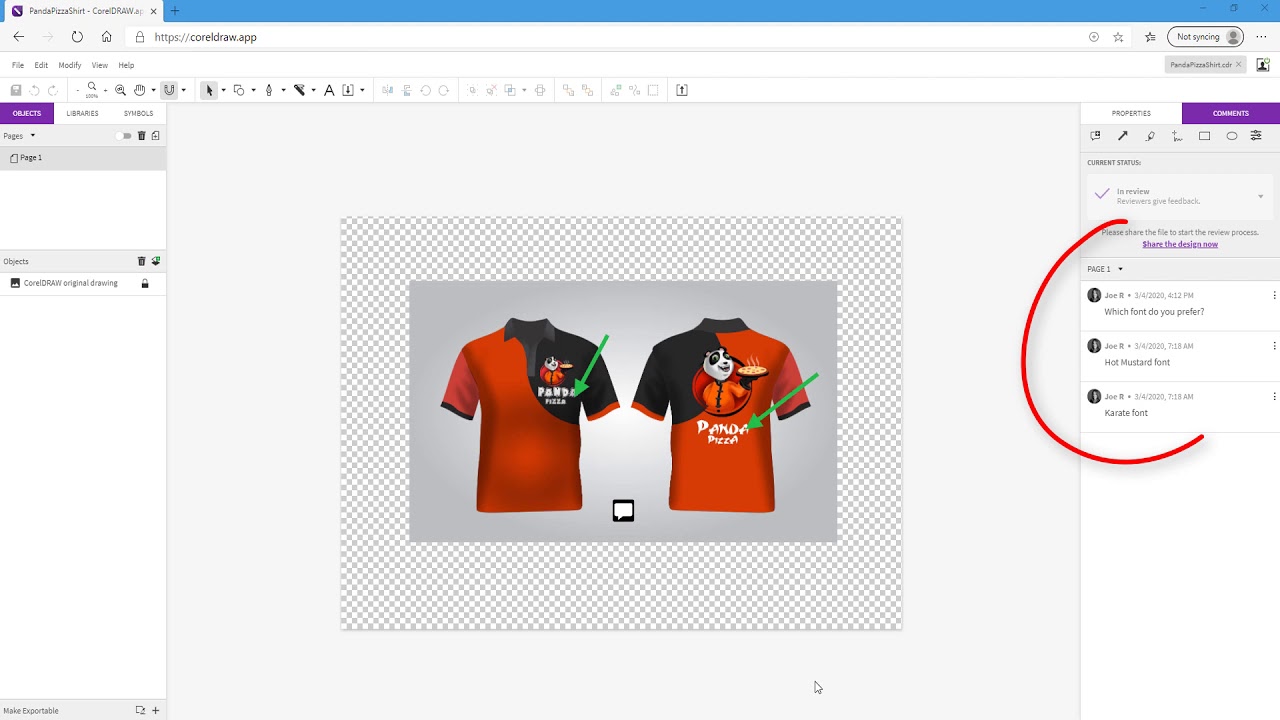Image resolution: width=1280 pixels, height=720 pixels.
Task: Select the ellipse annotation tool
Action: pyautogui.click(x=1232, y=136)
